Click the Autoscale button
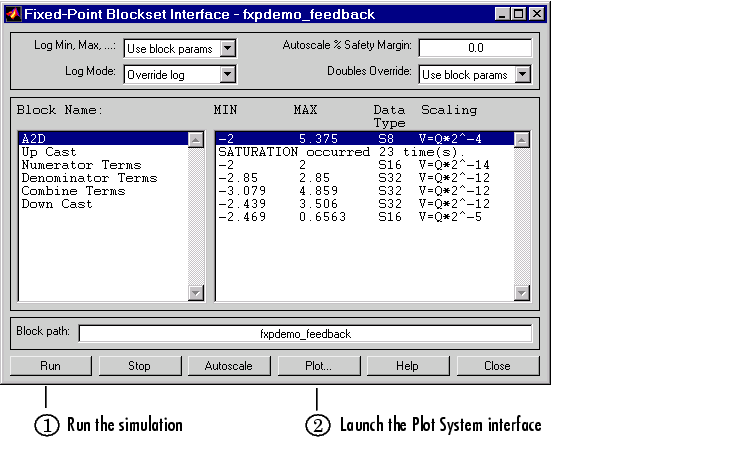Viewport: 750px width, 468px height. (229, 366)
